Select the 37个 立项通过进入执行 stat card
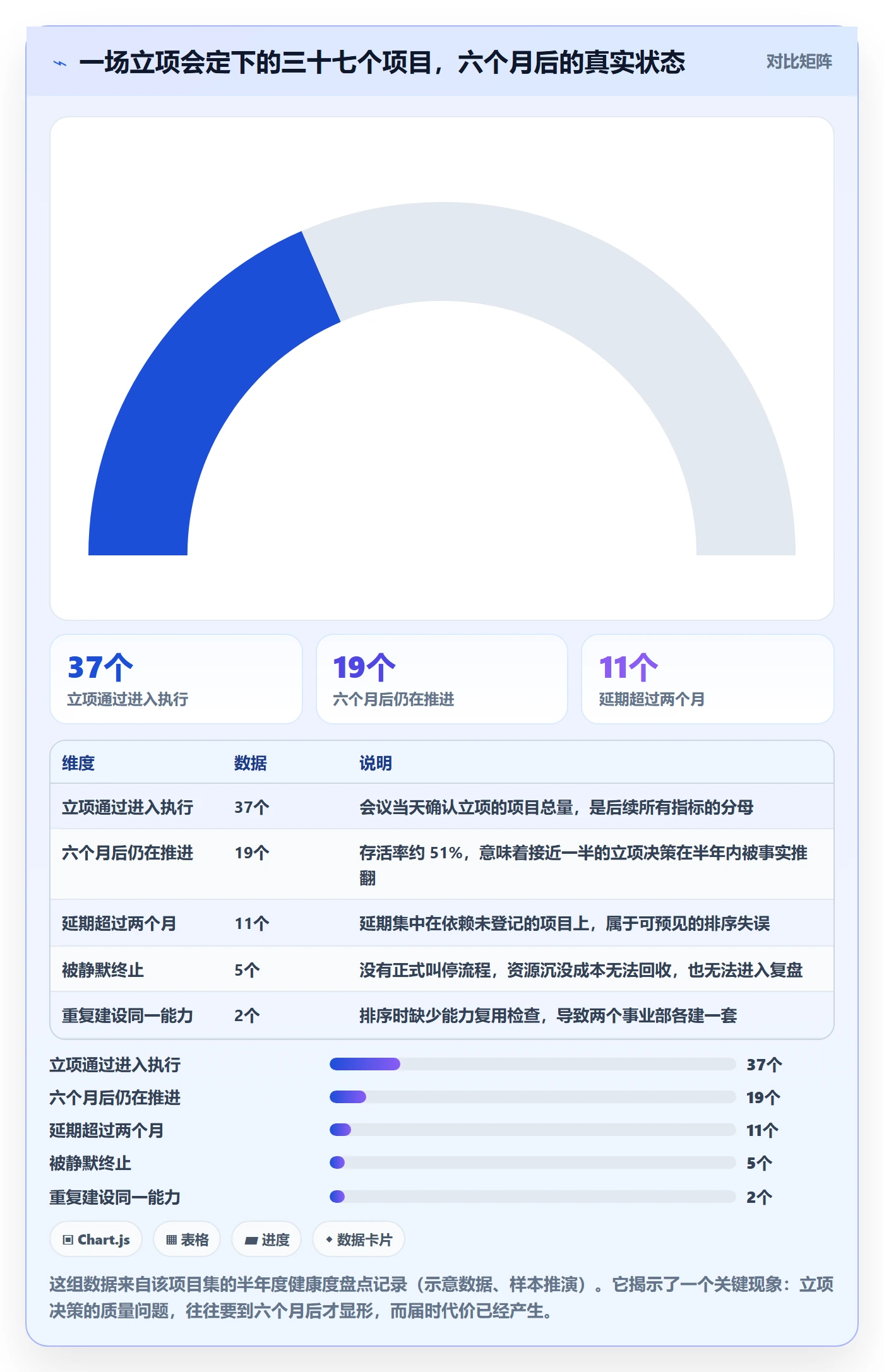The height and width of the screenshot is (1372, 884). [176, 679]
